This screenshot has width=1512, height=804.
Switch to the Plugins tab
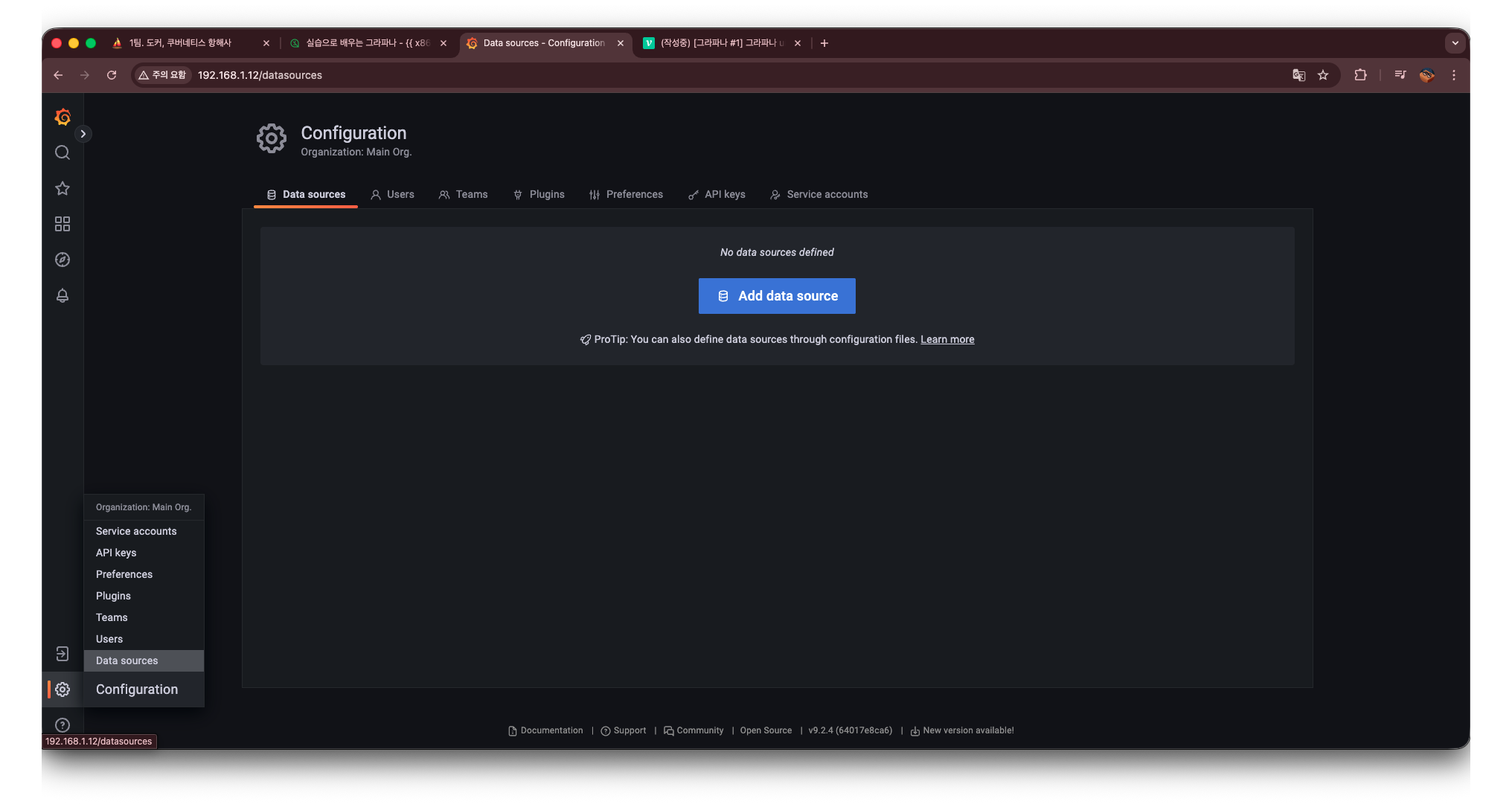point(539,194)
